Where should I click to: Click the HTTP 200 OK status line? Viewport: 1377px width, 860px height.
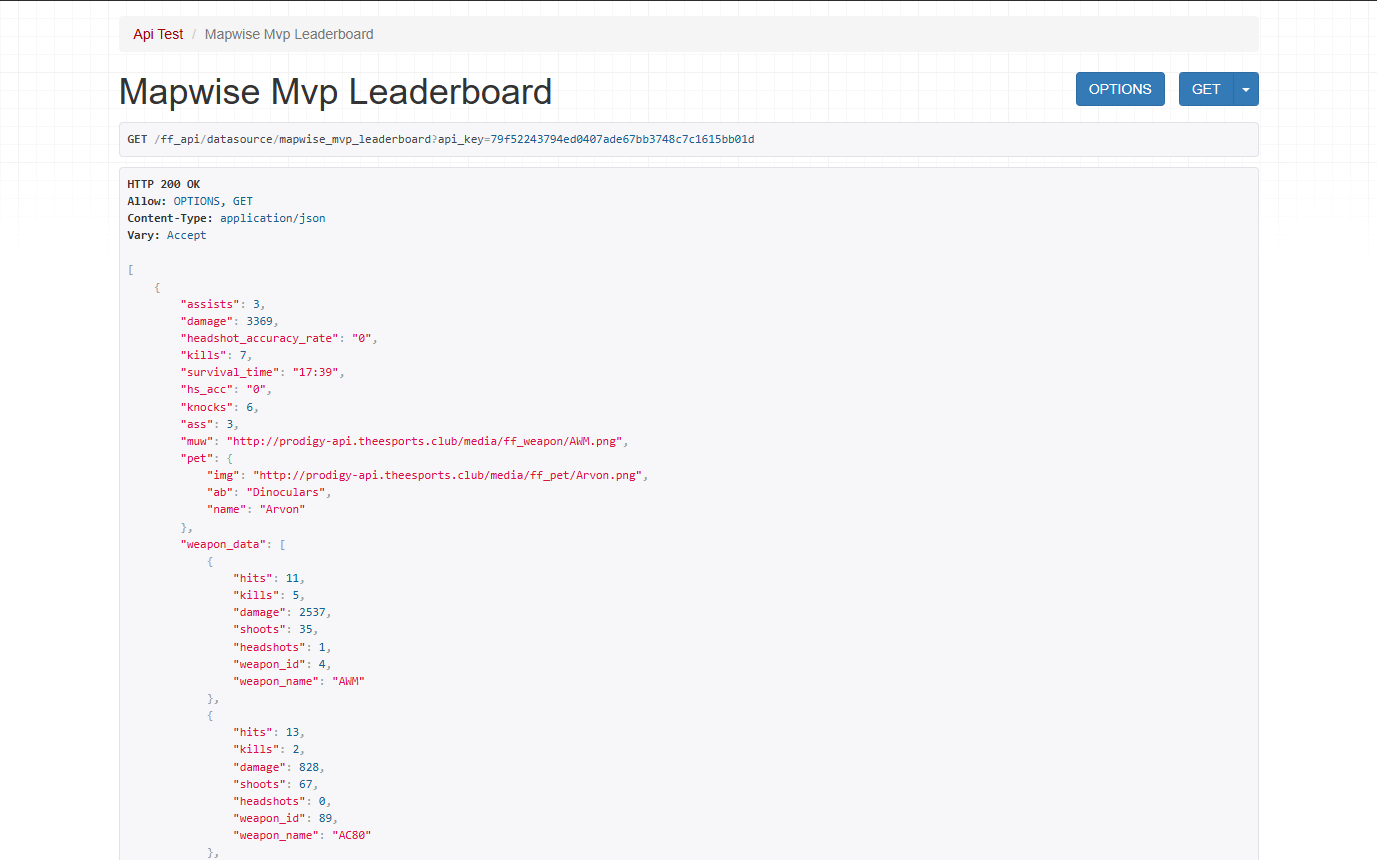pos(161,184)
